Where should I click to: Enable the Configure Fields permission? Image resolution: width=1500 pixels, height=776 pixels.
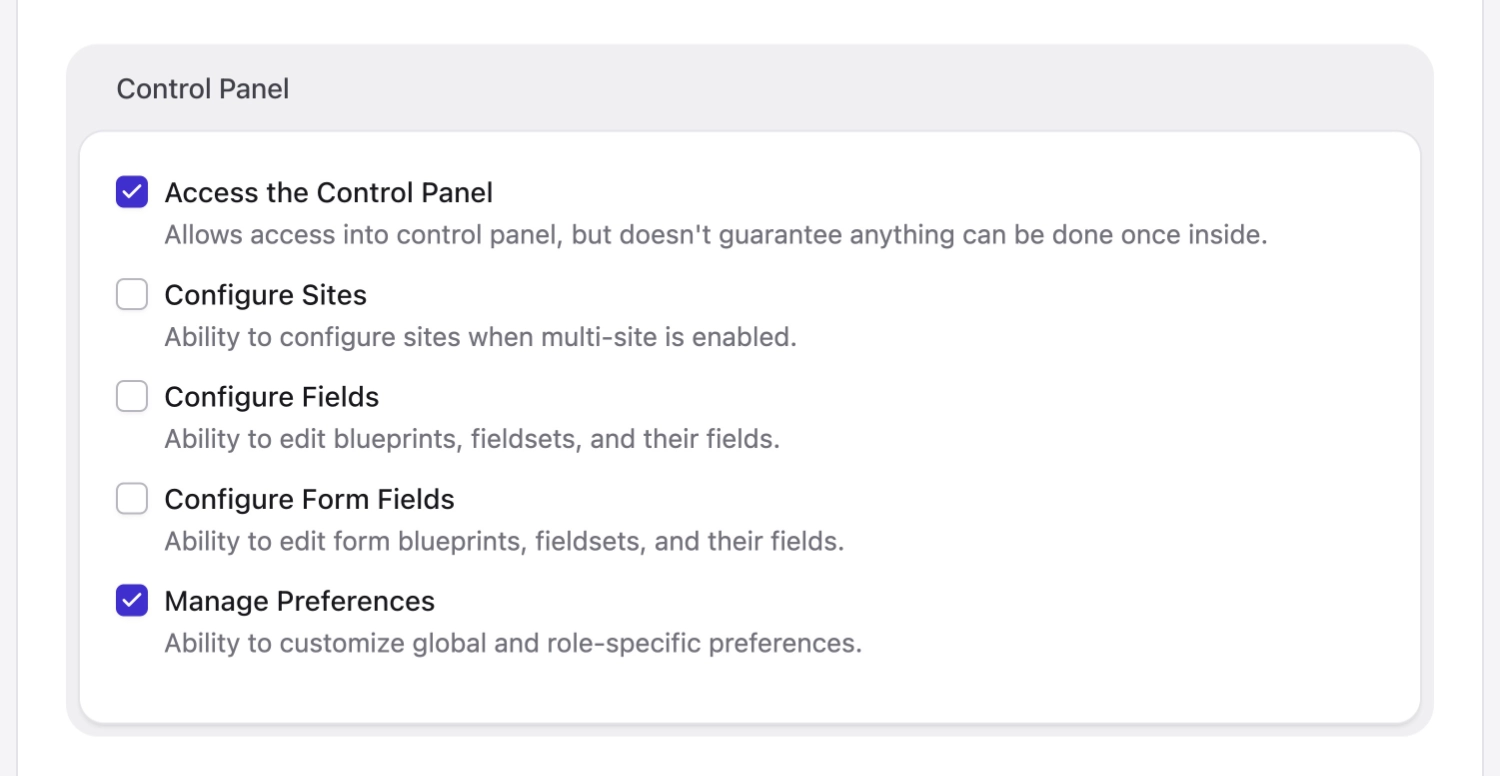point(131,396)
